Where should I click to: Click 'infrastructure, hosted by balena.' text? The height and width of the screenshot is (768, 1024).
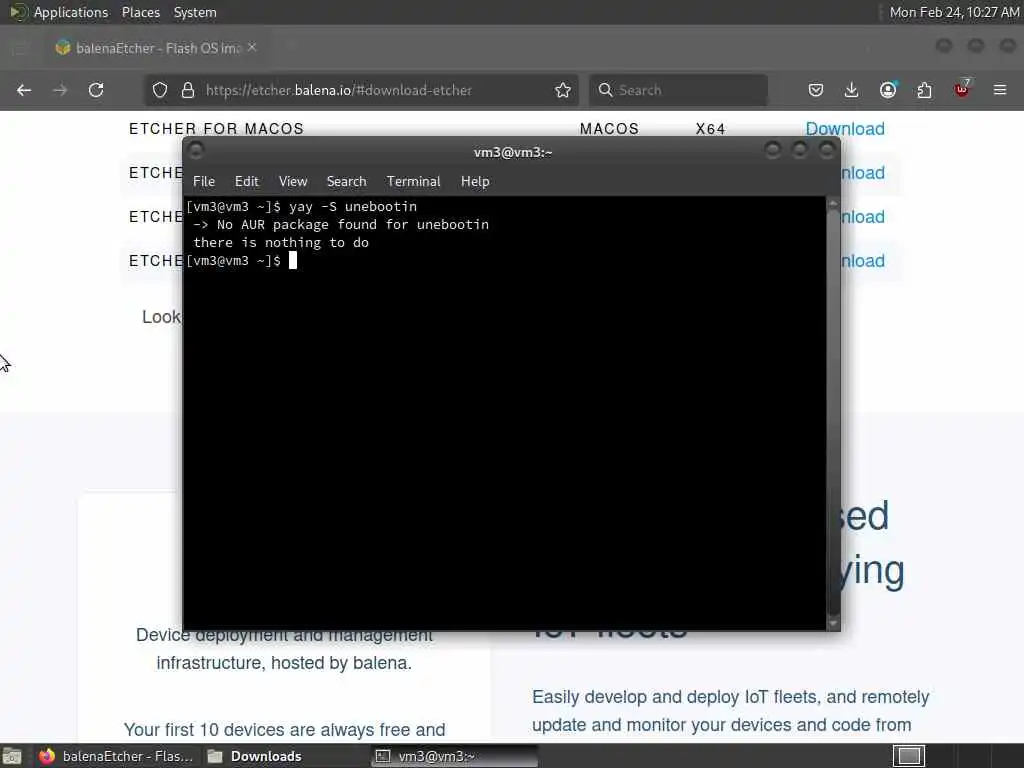(284, 663)
